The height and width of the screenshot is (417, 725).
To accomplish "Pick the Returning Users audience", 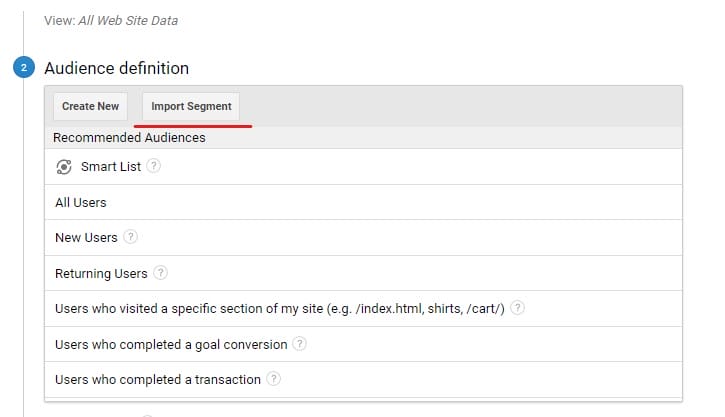I will pyautogui.click(x=363, y=273).
